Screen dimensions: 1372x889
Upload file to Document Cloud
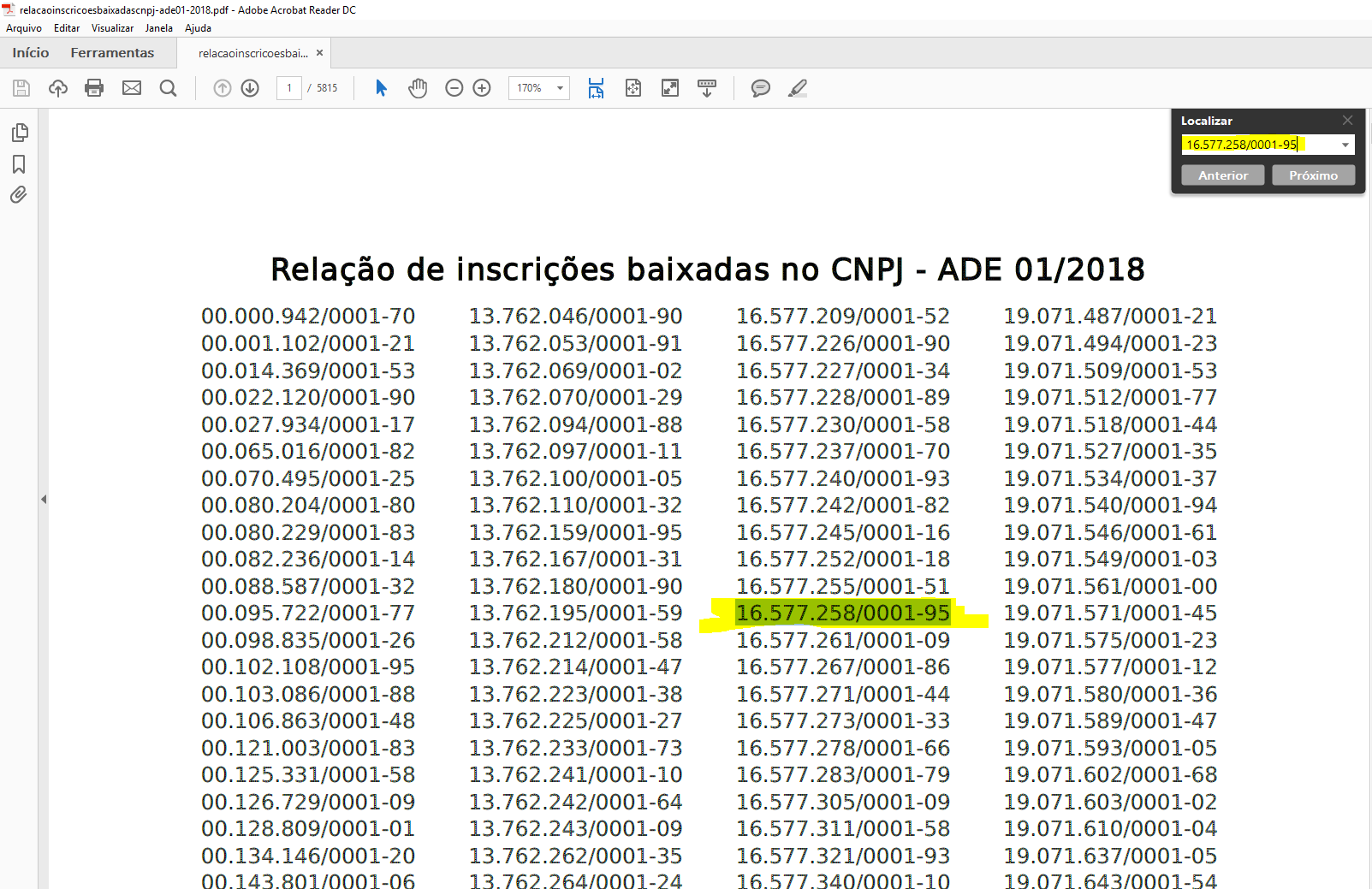(57, 88)
